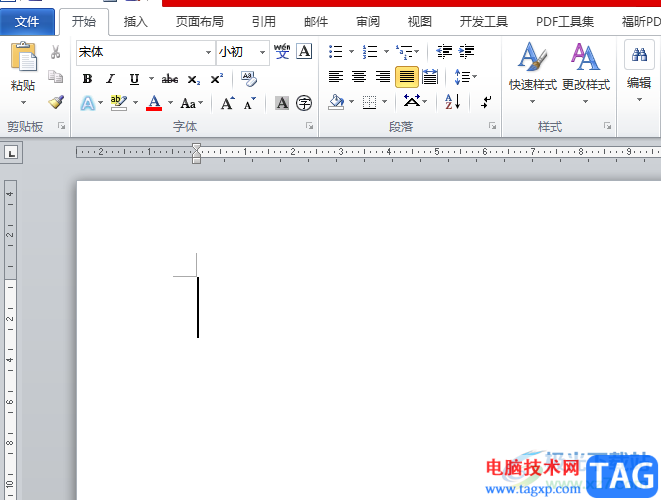Expand the Paste options arrow
This screenshot has width=661, height=500.
(24, 102)
